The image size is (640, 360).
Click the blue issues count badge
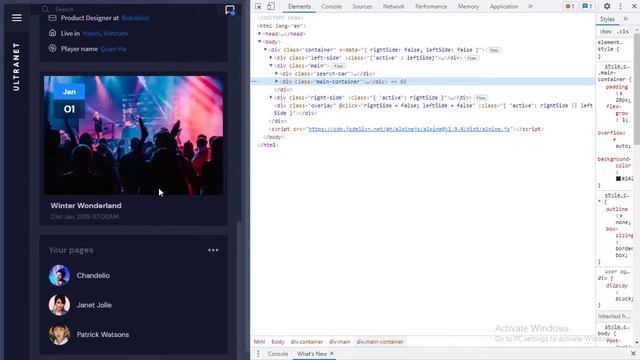(587, 6)
